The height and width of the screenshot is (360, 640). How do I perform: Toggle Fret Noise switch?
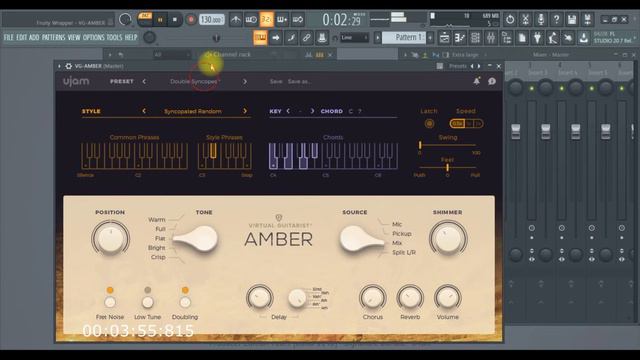point(110,302)
